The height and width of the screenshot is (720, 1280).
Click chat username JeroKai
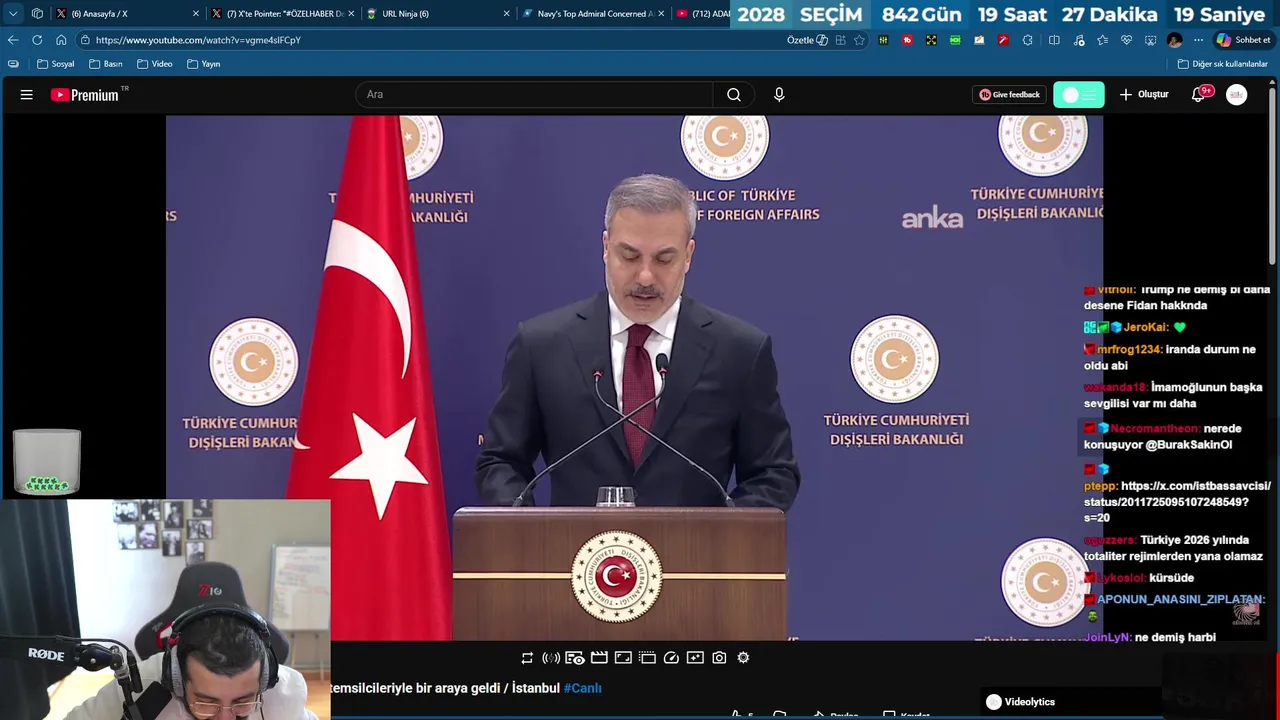pyautogui.click(x=1145, y=327)
